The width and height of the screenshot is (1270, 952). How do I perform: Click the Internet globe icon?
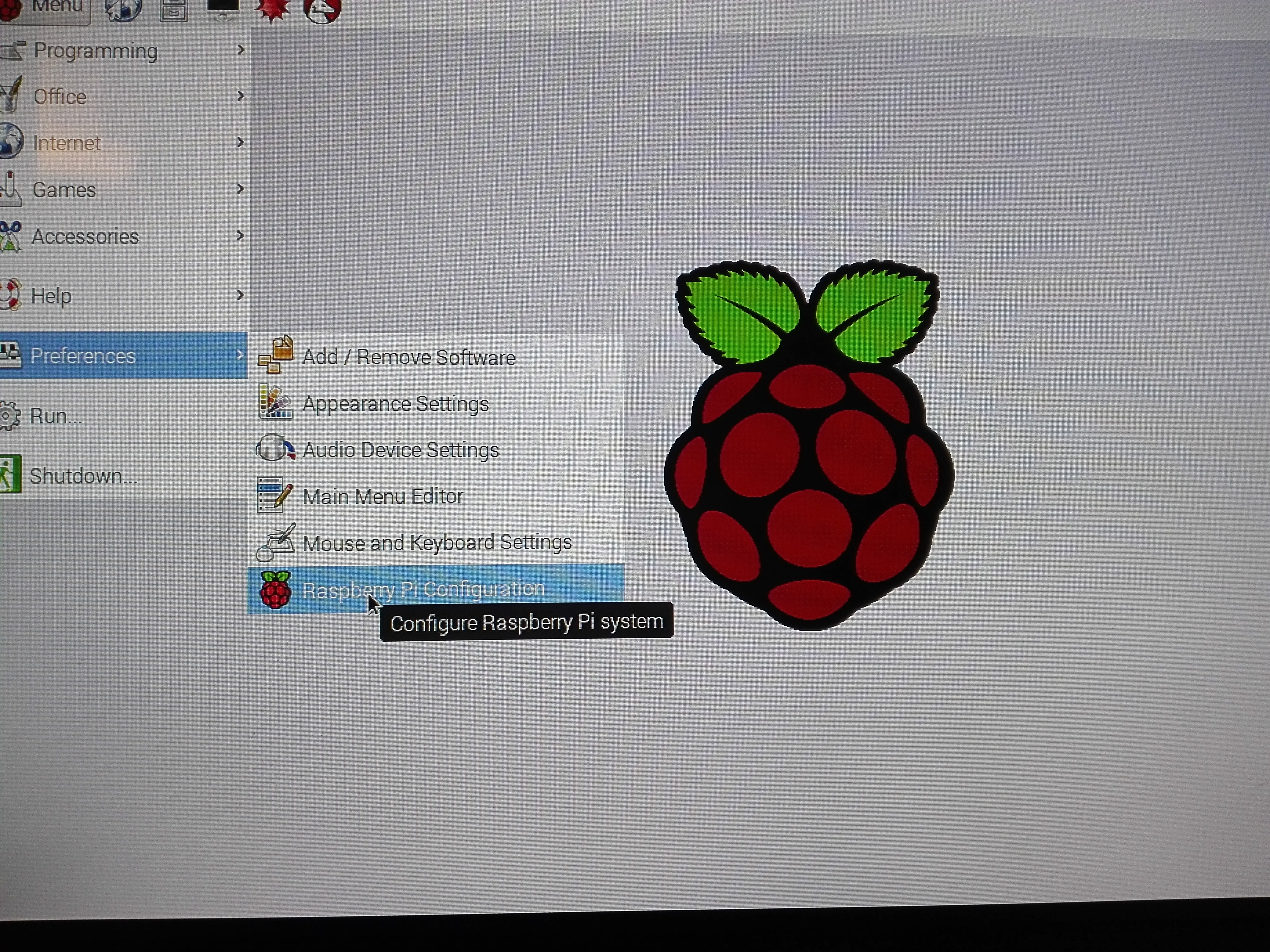[x=10, y=141]
